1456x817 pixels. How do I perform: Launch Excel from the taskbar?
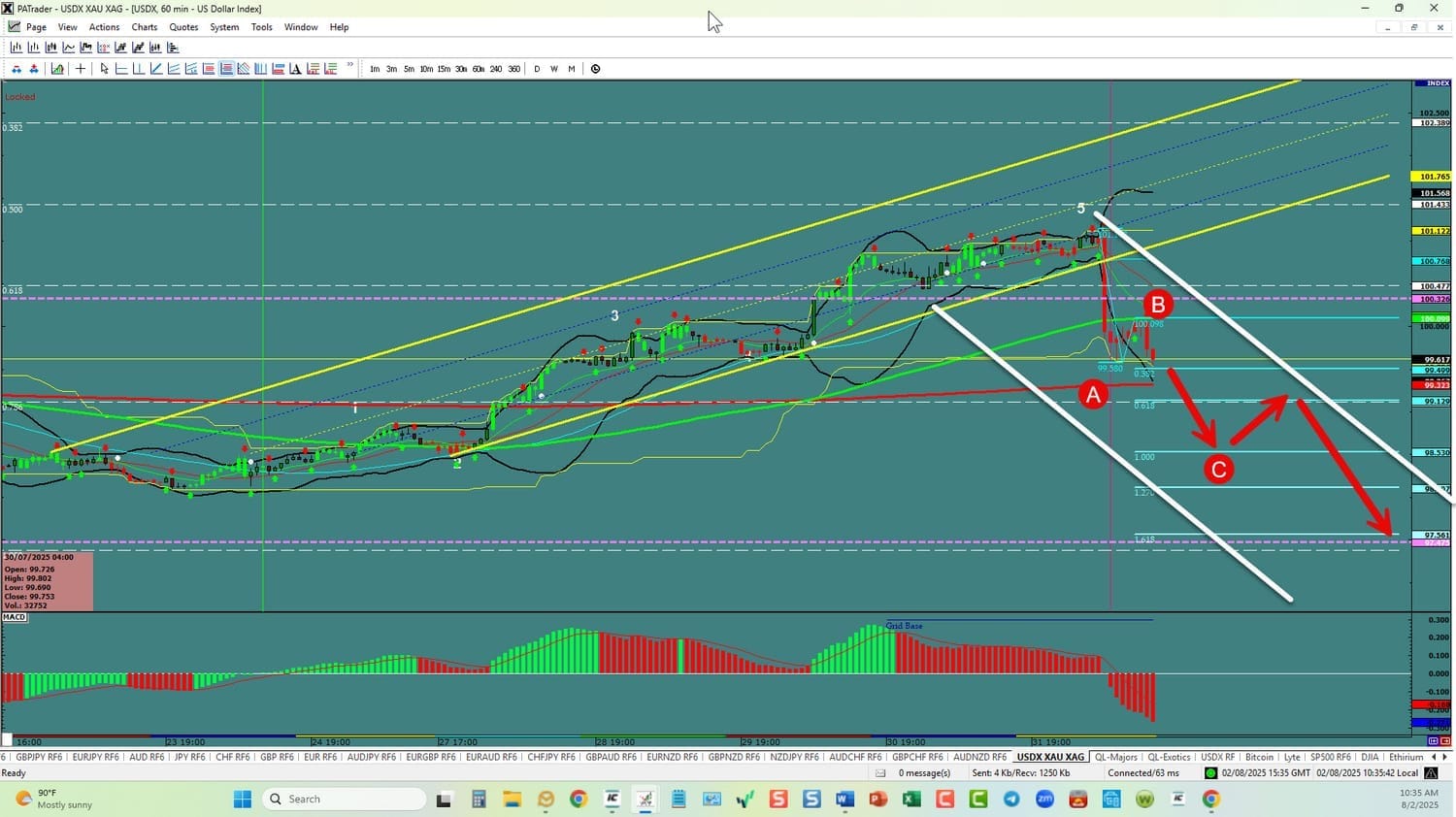point(911,800)
